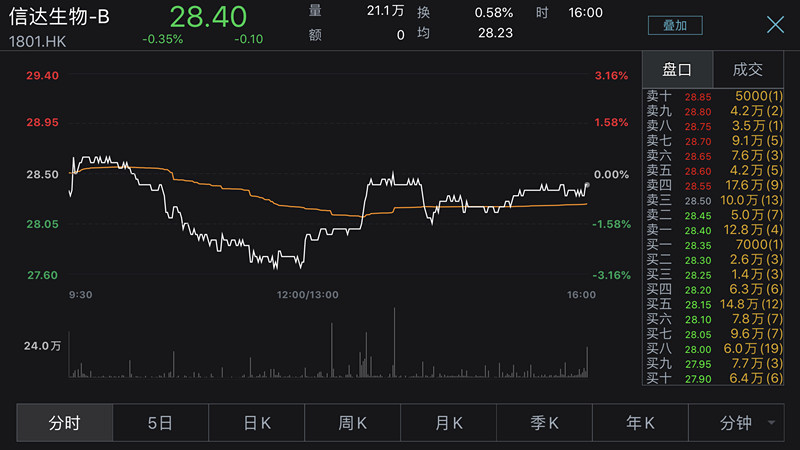
Task: Click the -3.16% lower percentage label
Action: click(x=611, y=275)
